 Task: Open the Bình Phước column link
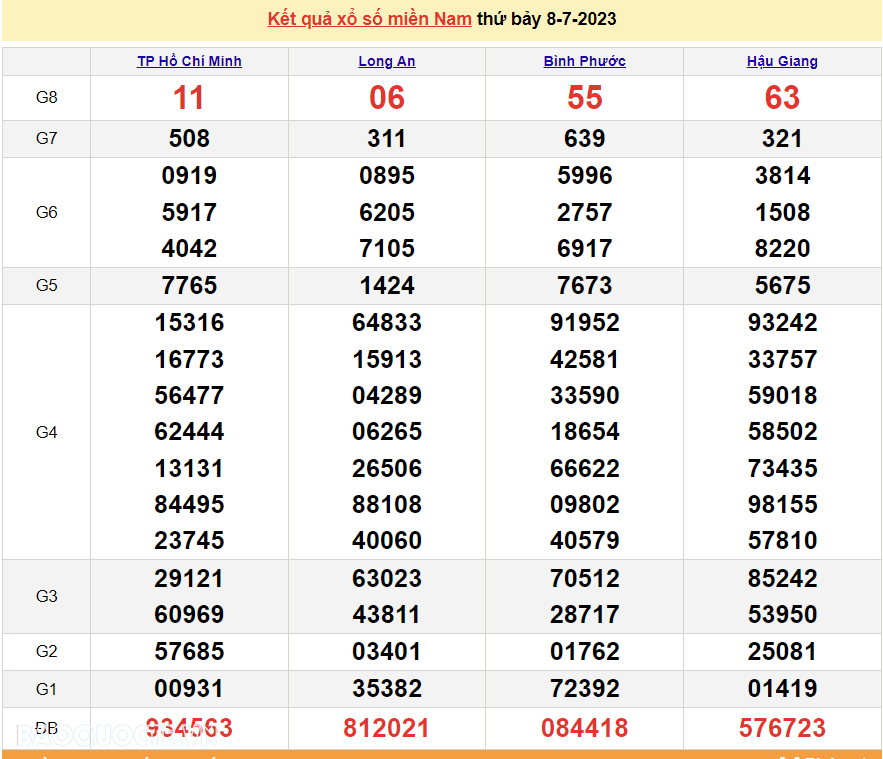coord(584,61)
